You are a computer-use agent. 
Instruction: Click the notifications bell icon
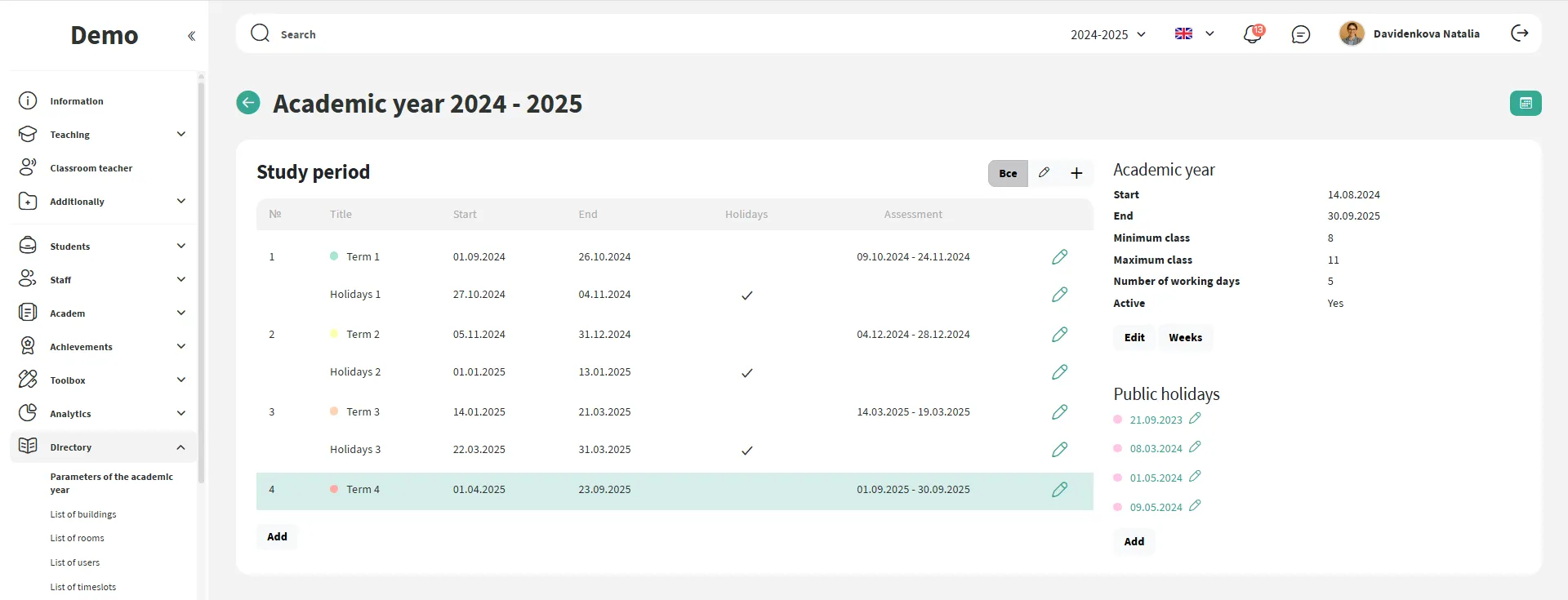pyautogui.click(x=1252, y=34)
